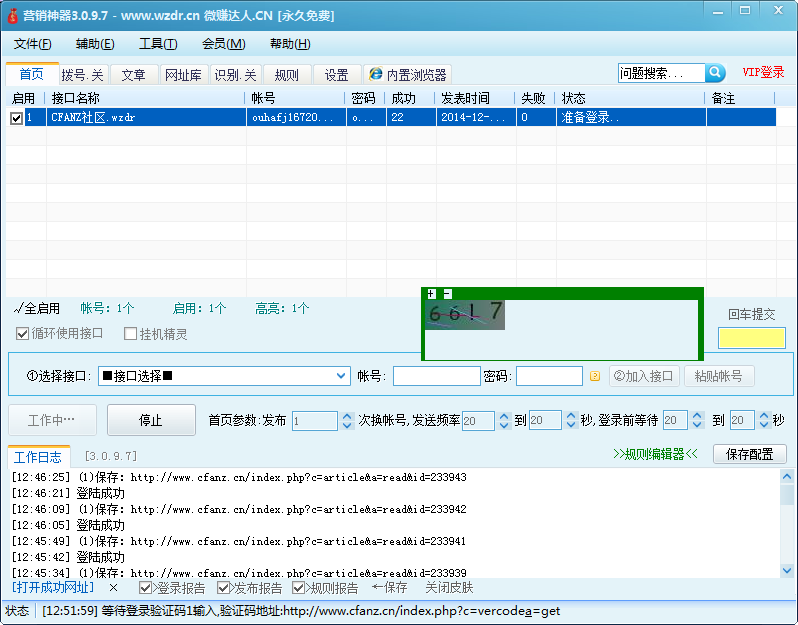Decrease the 发布 count stepper

(347, 425)
